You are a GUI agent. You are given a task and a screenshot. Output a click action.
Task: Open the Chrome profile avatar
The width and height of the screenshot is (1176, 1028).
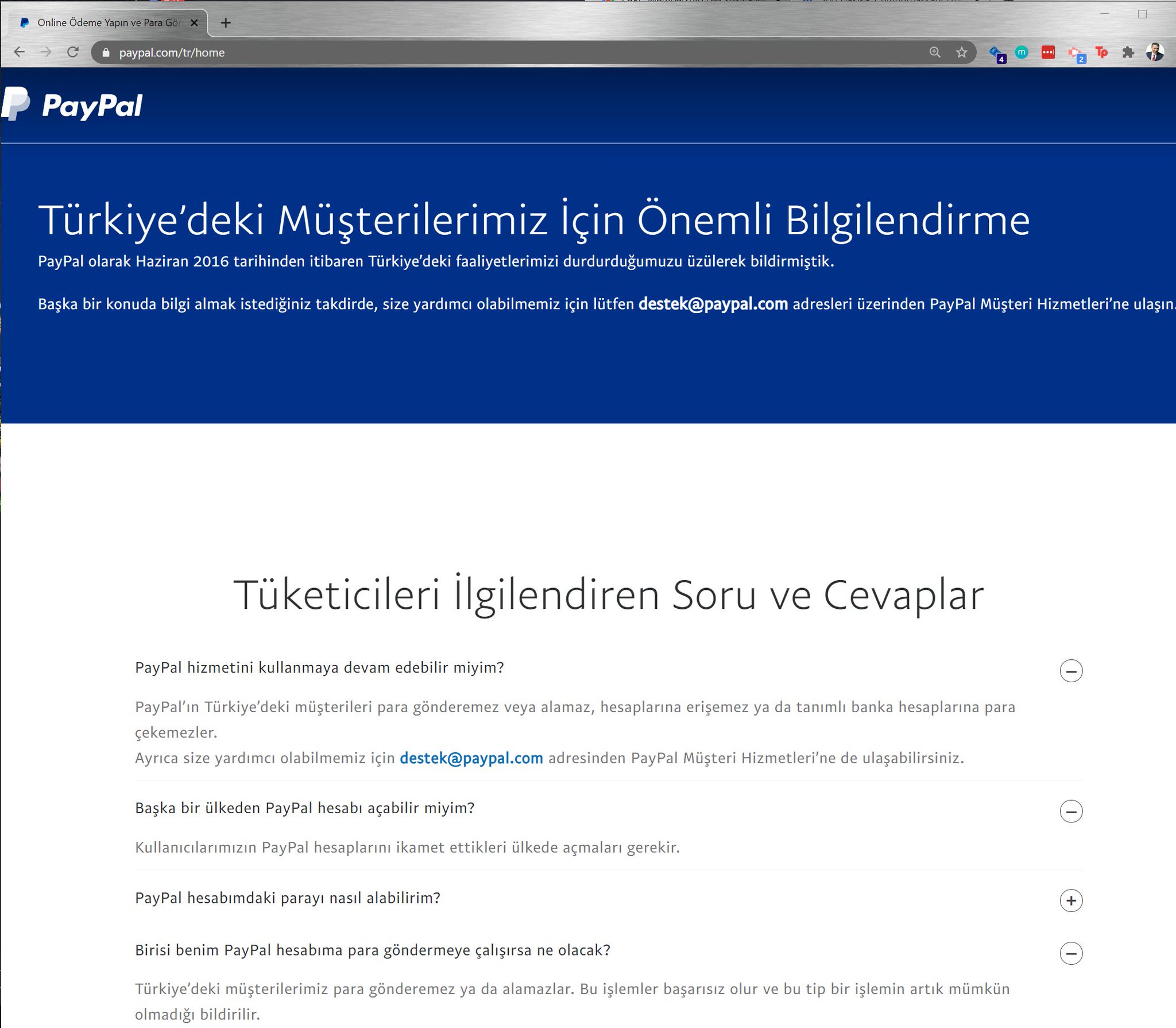point(1154,53)
